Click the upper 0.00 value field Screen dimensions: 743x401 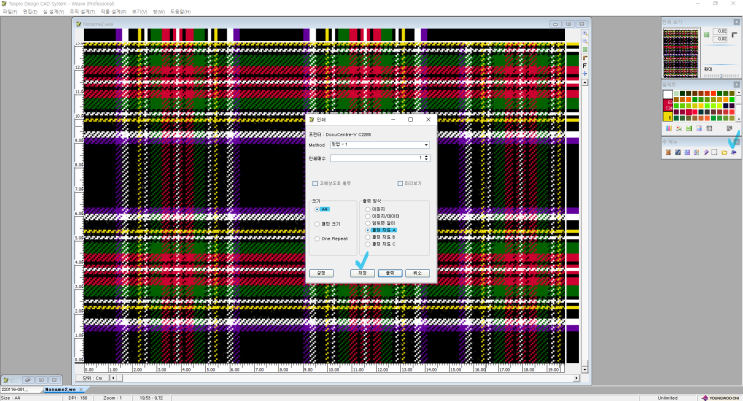pyautogui.click(x=720, y=31)
